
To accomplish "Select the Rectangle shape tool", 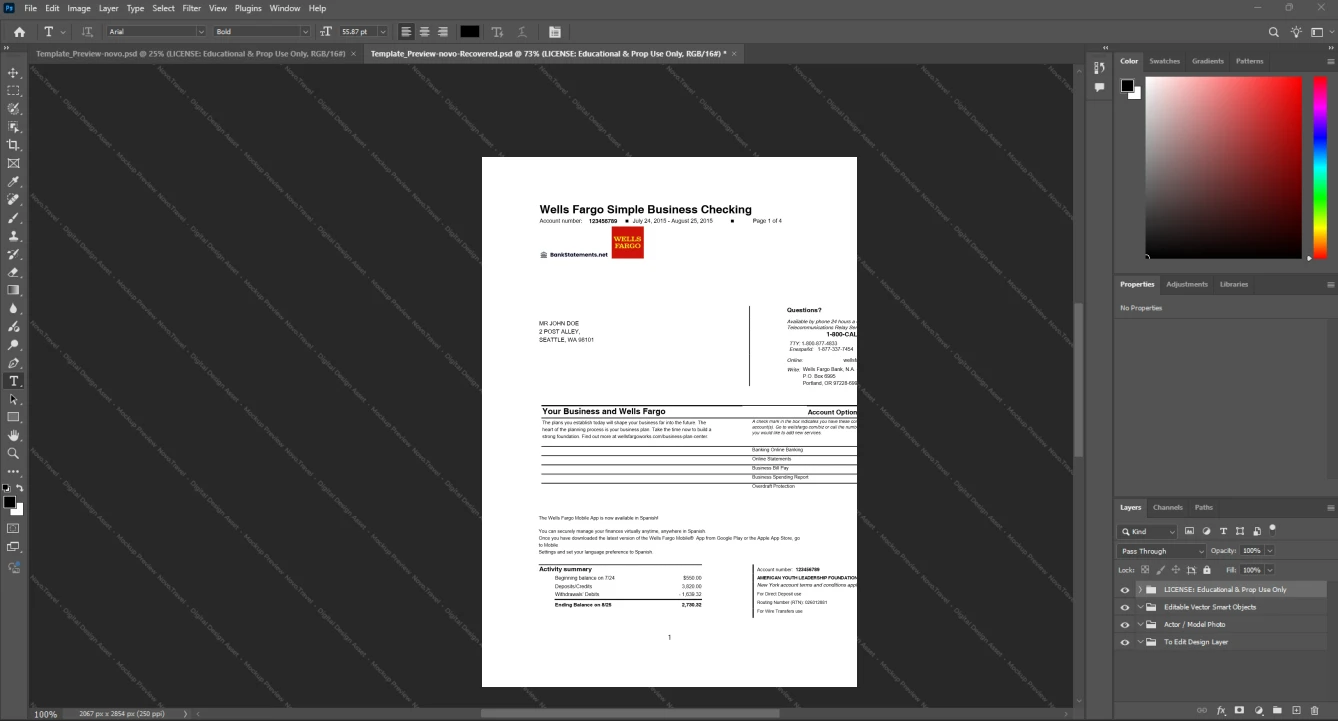I will 14,417.
